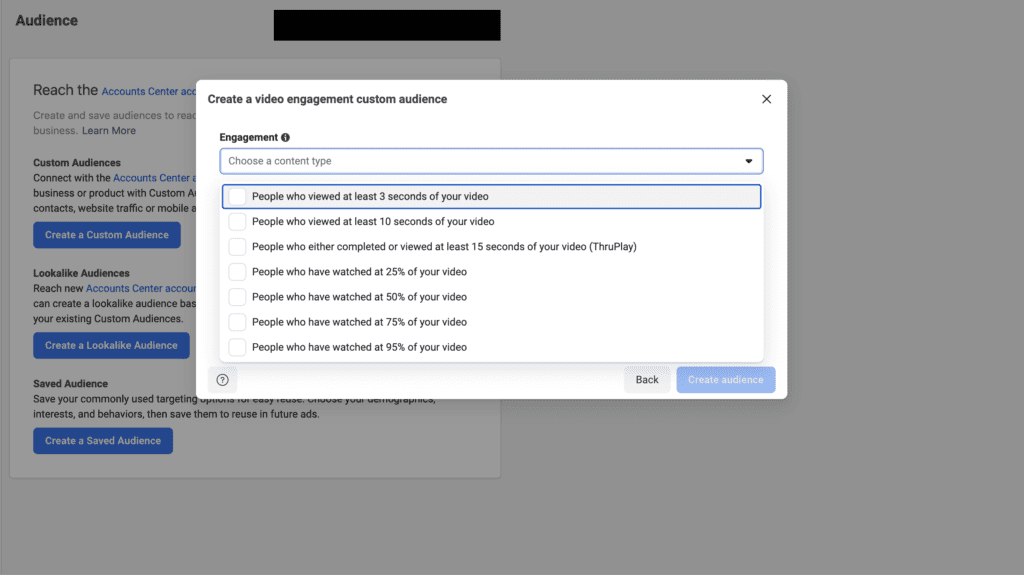Check the watched at 25% checkbox
The image size is (1024, 575).
(x=237, y=272)
